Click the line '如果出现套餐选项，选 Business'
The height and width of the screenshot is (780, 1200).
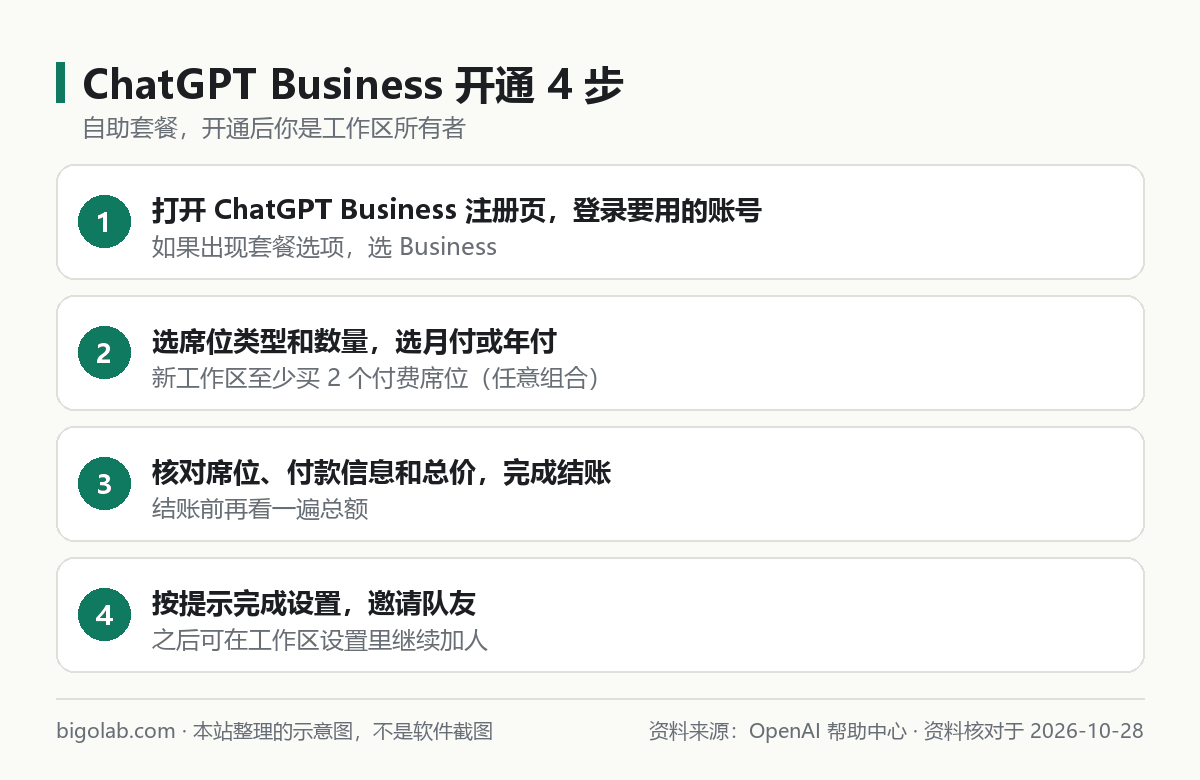click(324, 247)
